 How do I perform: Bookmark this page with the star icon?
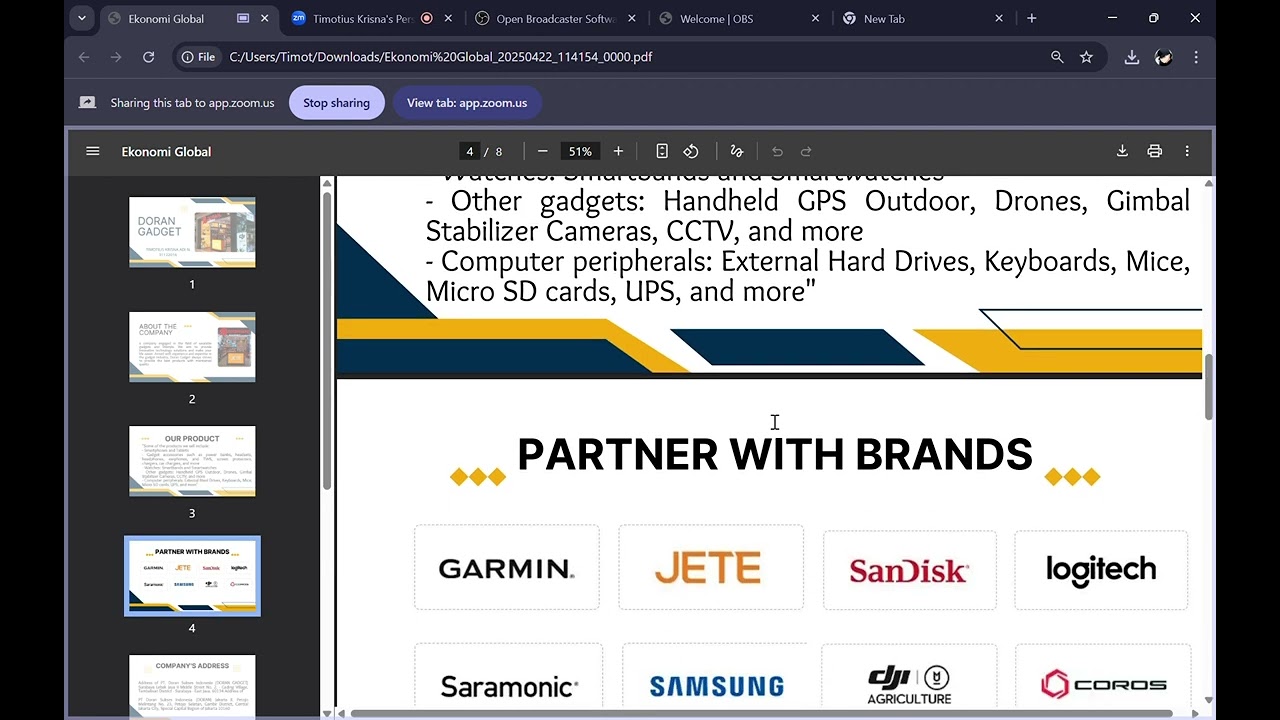coord(1086,57)
